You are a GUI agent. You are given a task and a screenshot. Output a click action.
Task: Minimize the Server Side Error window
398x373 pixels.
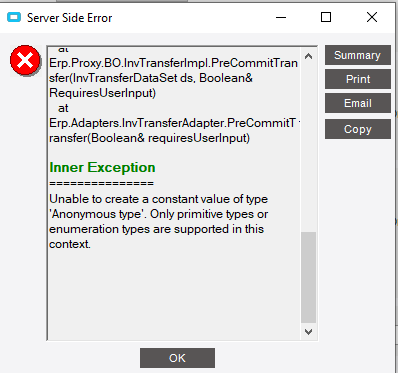(x=281, y=17)
